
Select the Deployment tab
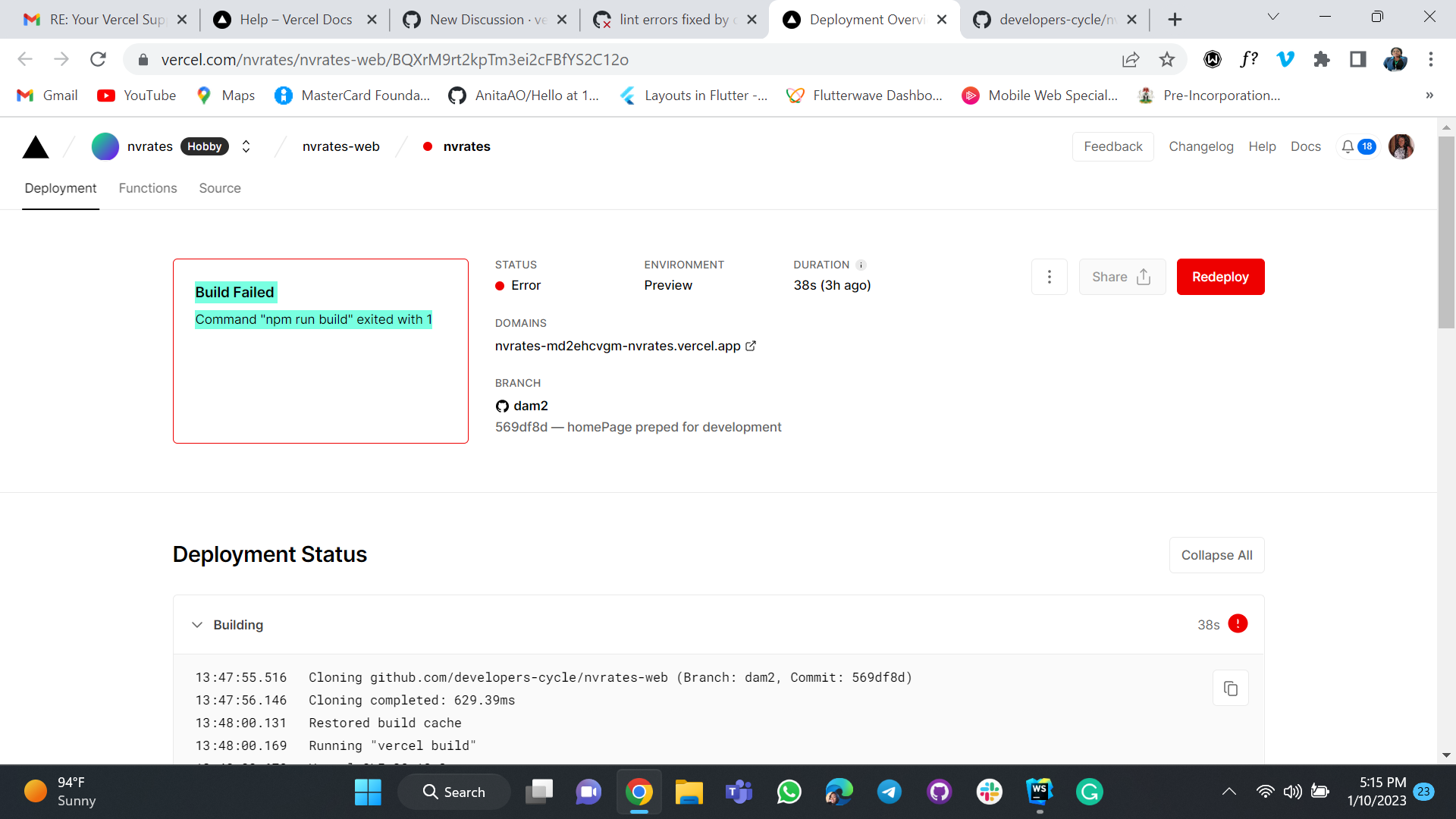(61, 188)
